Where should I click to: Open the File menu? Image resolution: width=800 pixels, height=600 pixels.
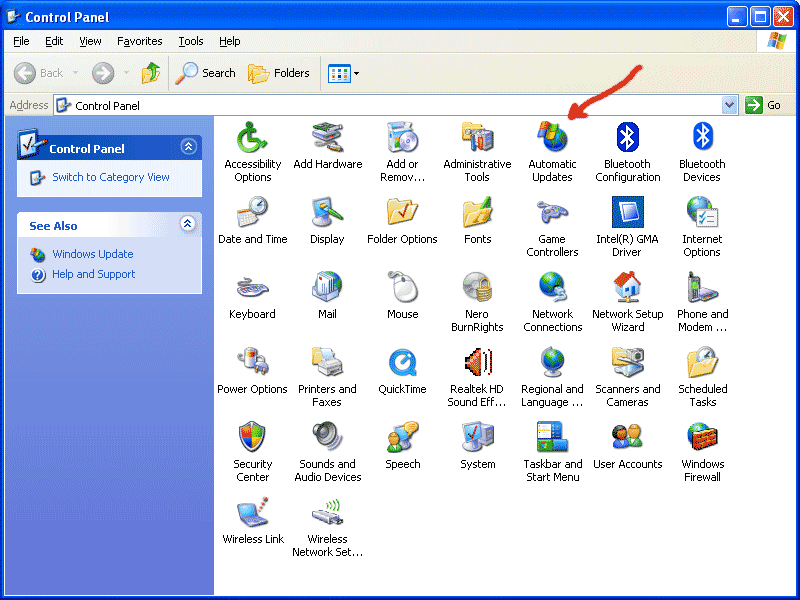tap(21, 41)
